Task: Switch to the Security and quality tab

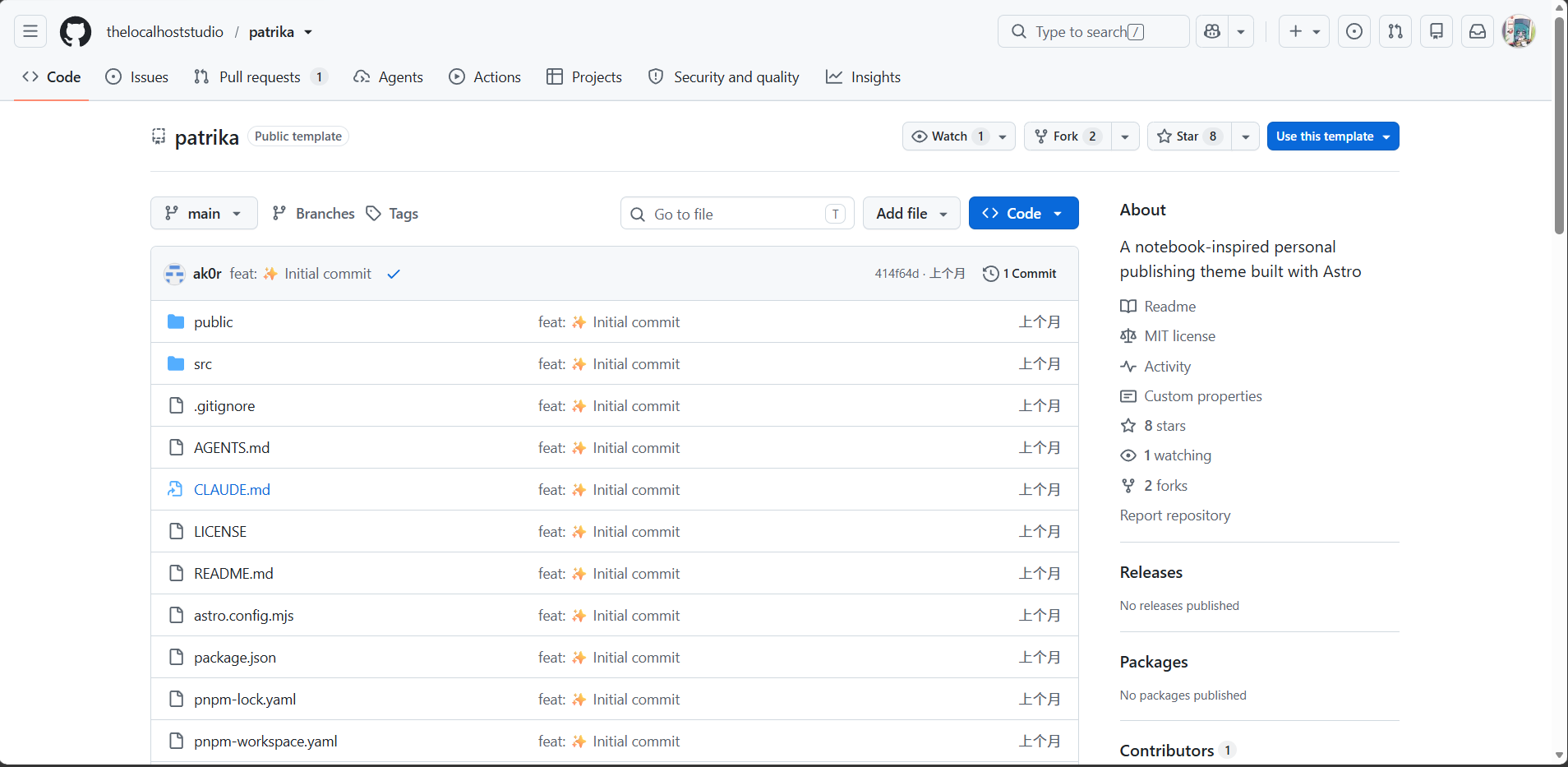Action: (724, 76)
